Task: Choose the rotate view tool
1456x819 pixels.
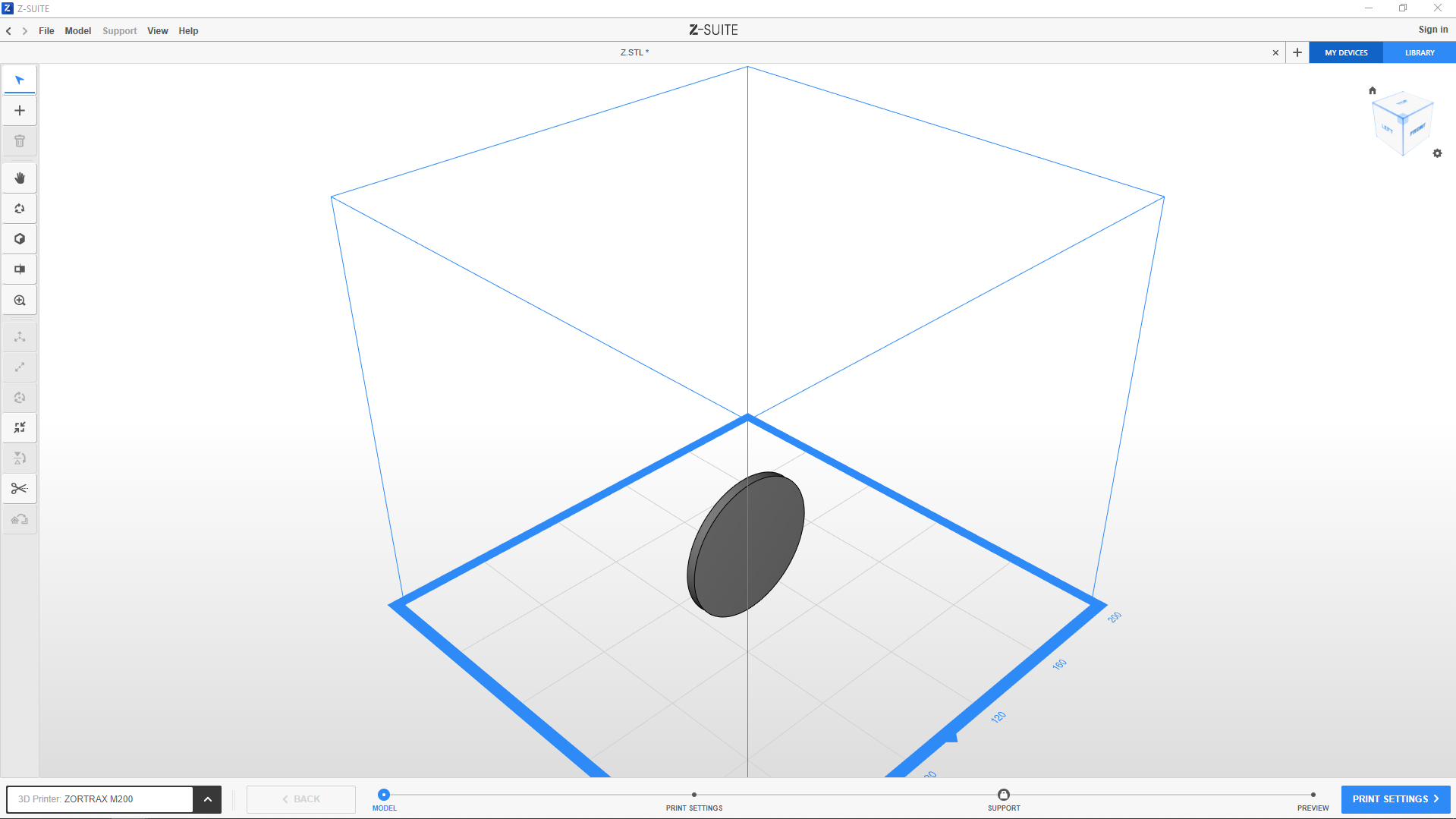Action: point(20,209)
